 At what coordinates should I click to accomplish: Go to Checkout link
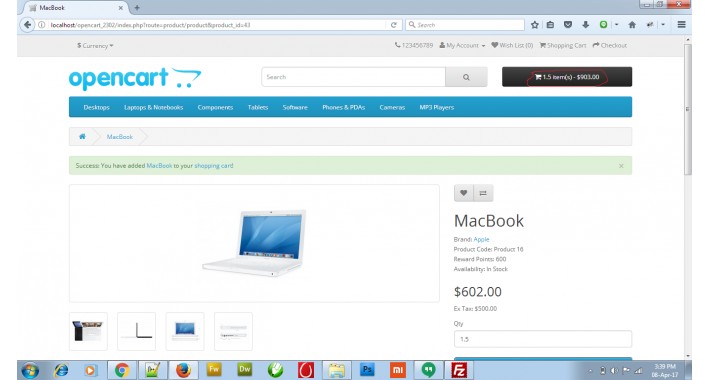[609, 45]
